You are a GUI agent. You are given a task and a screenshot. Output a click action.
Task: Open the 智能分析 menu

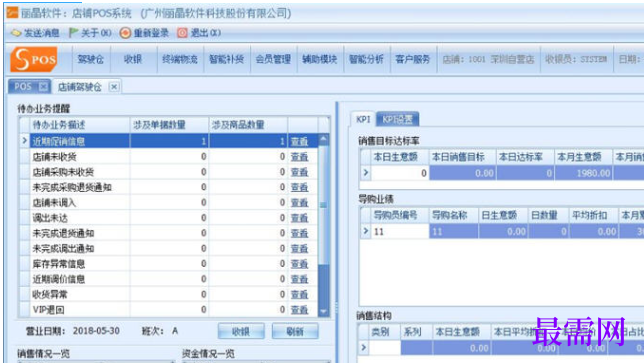(x=366, y=60)
